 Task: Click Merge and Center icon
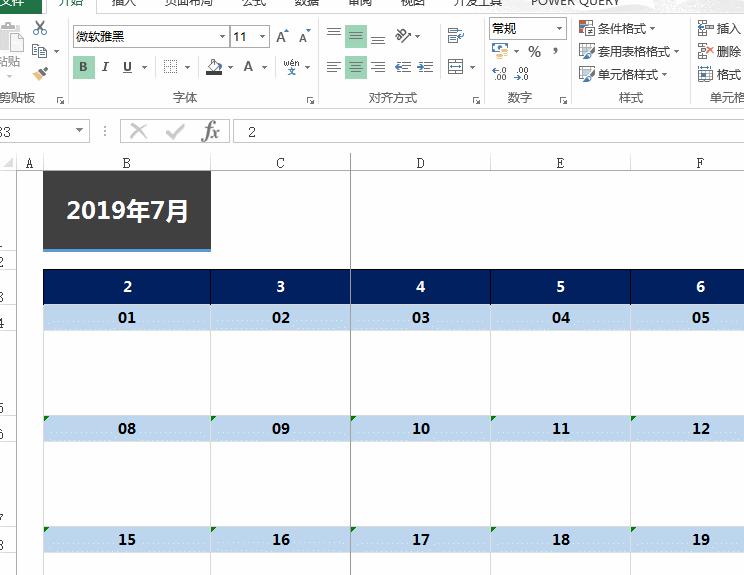(456, 67)
